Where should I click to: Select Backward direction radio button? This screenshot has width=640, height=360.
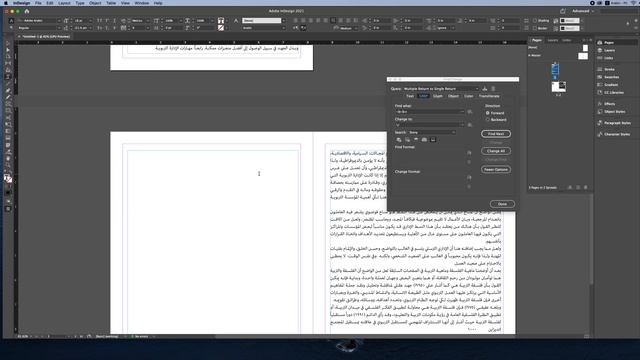pyautogui.click(x=488, y=120)
